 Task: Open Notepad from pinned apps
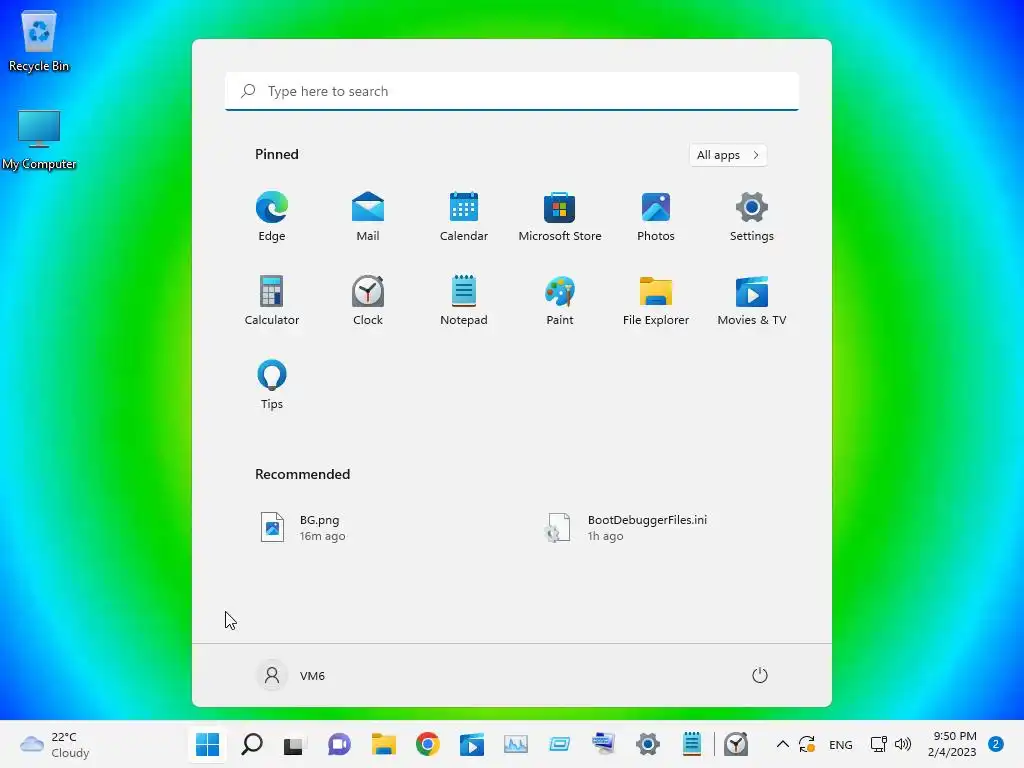[x=464, y=300]
